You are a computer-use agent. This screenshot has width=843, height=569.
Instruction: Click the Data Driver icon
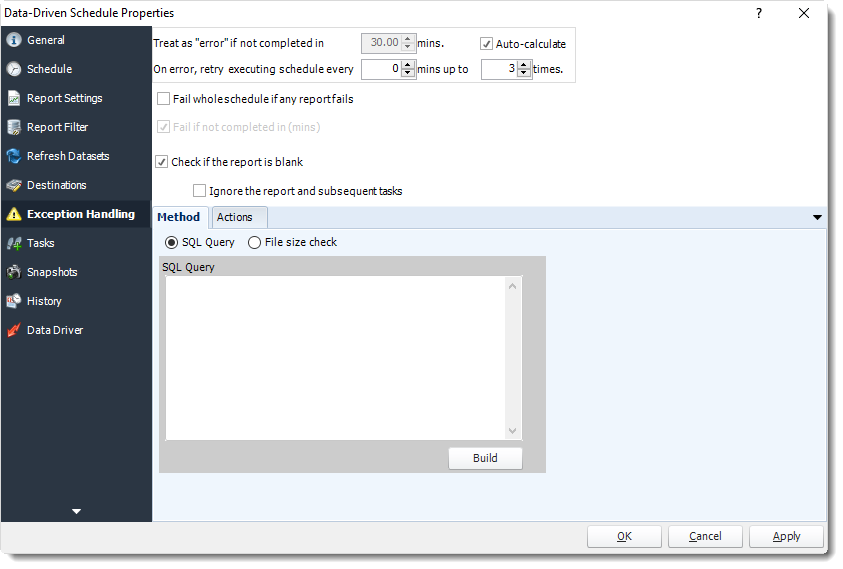pyautogui.click(x=14, y=330)
